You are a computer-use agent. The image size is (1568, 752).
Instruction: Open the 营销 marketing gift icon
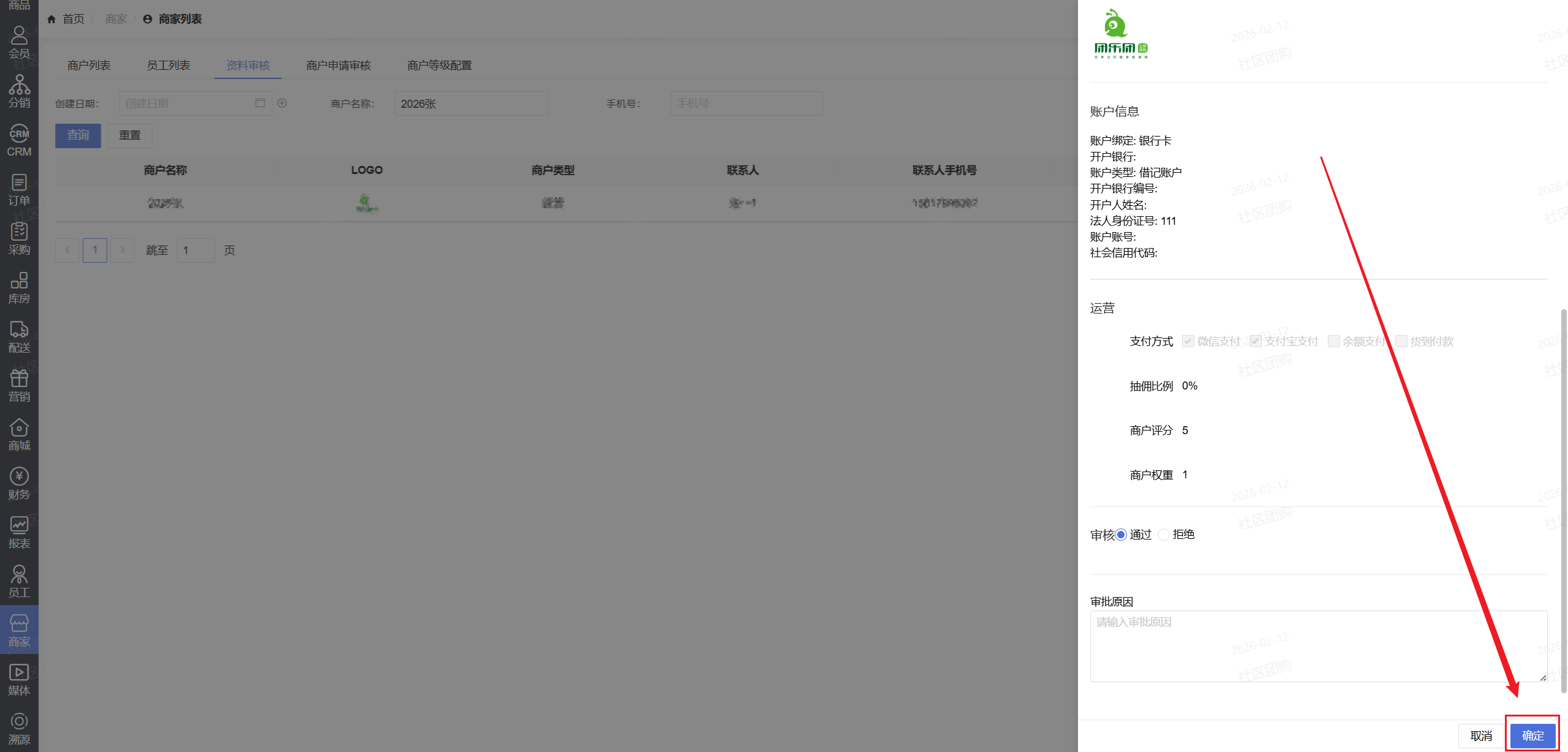[x=19, y=385]
